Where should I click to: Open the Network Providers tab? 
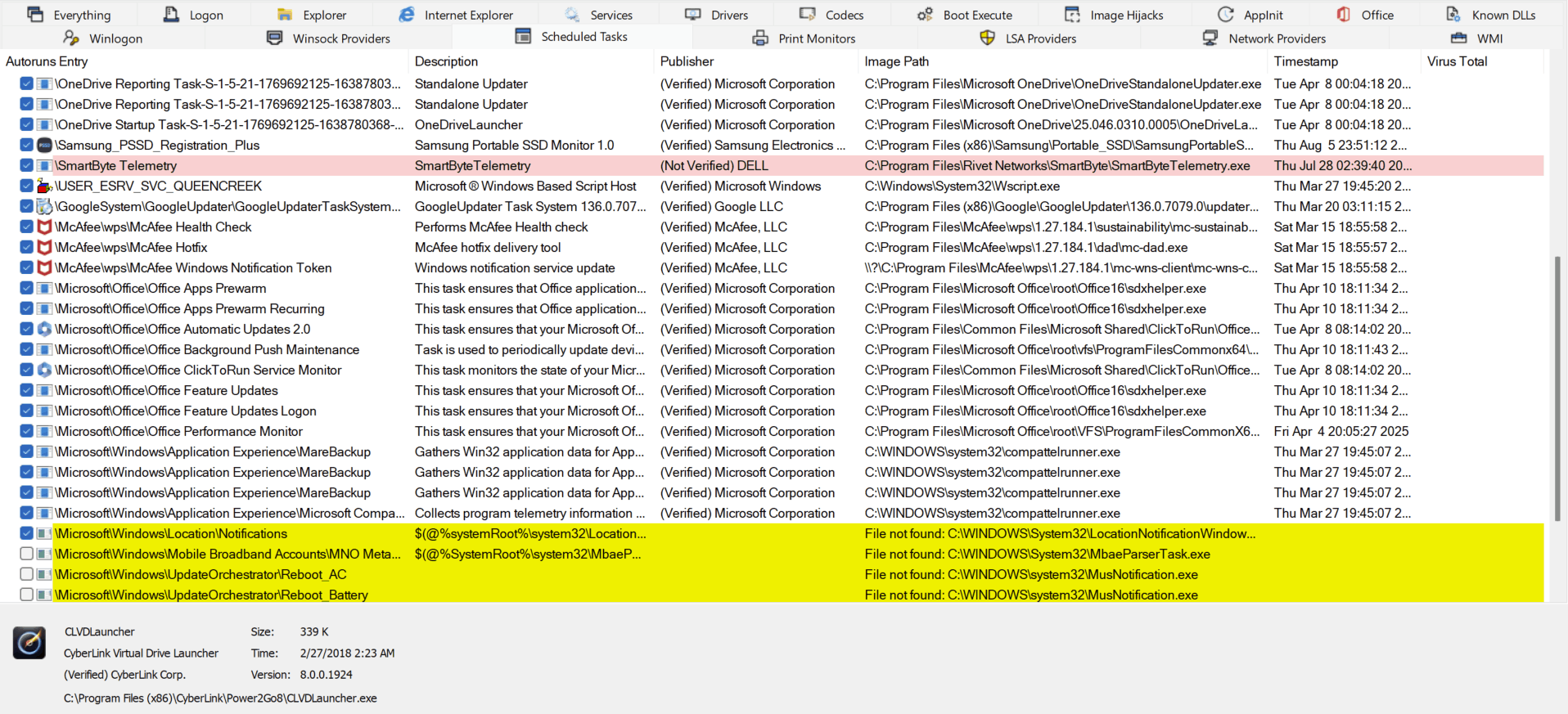pyautogui.click(x=1264, y=38)
